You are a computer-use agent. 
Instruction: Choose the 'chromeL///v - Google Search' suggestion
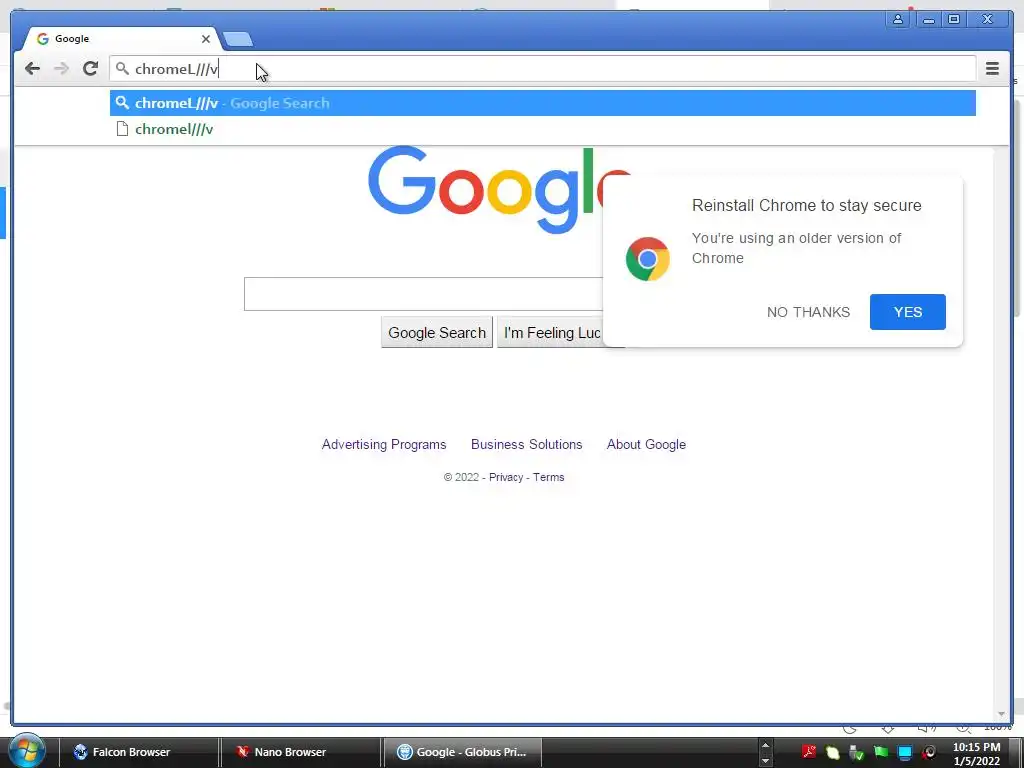(x=543, y=103)
